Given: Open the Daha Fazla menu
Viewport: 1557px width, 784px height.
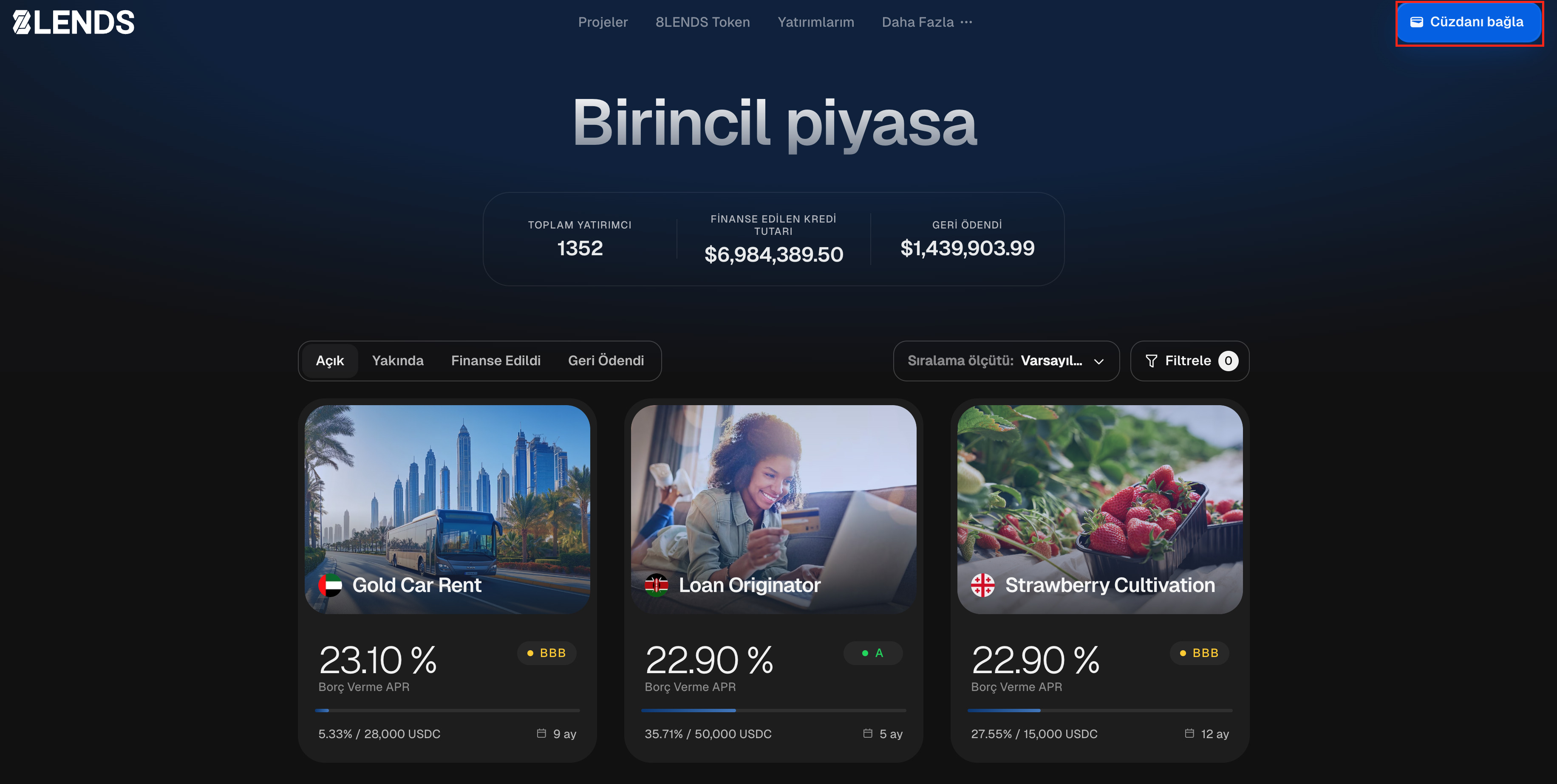Looking at the screenshot, I should coord(926,23).
